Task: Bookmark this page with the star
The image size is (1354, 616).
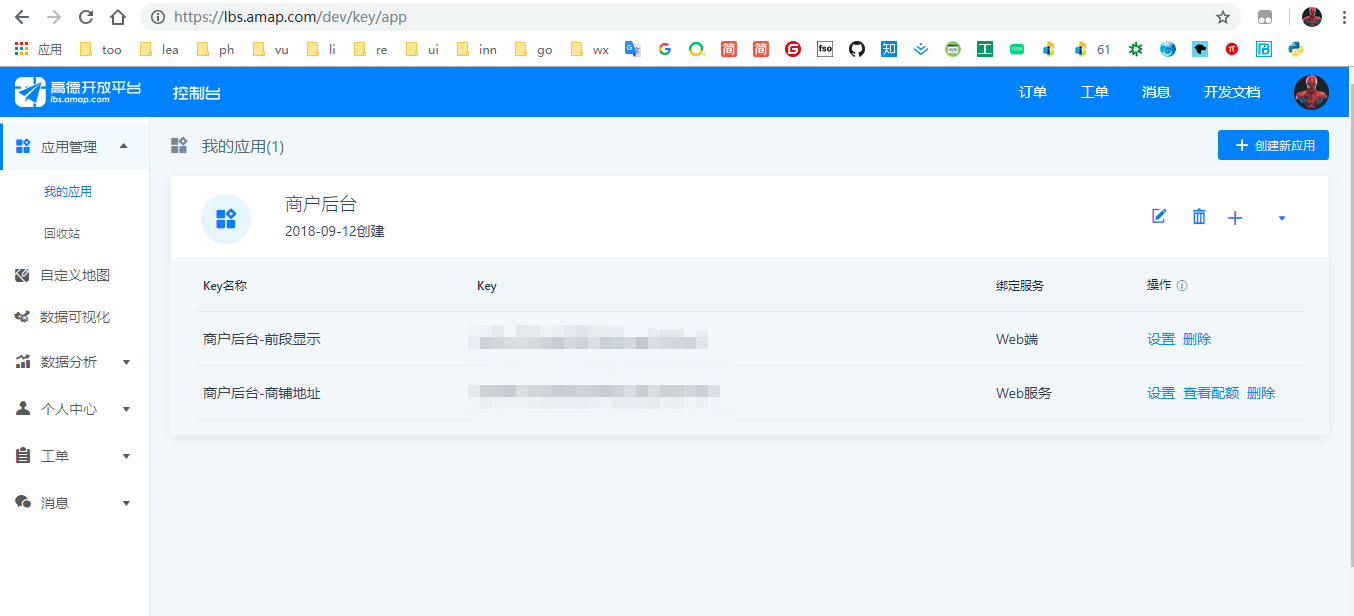Action: tap(1223, 17)
